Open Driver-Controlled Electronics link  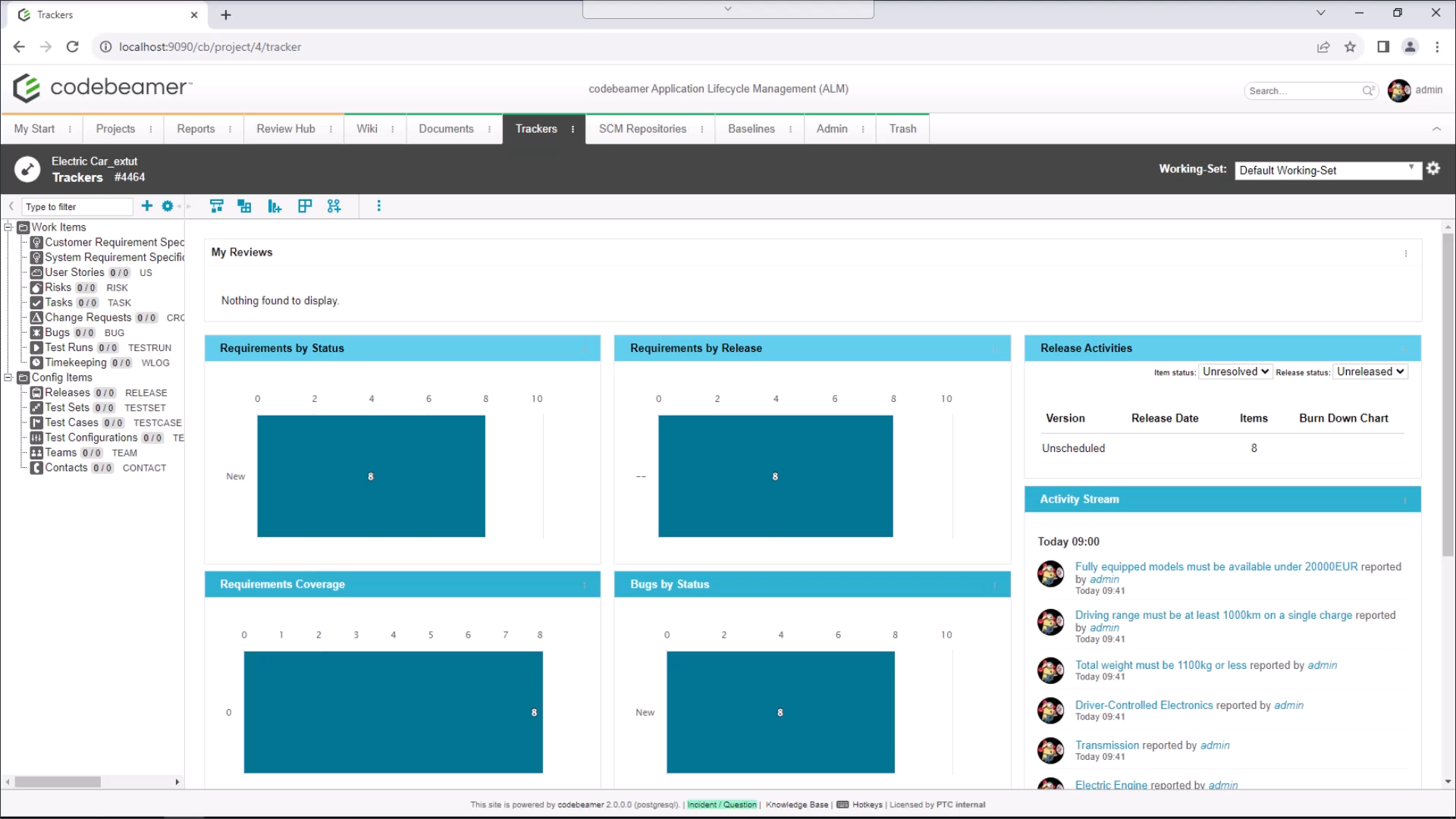click(1143, 705)
